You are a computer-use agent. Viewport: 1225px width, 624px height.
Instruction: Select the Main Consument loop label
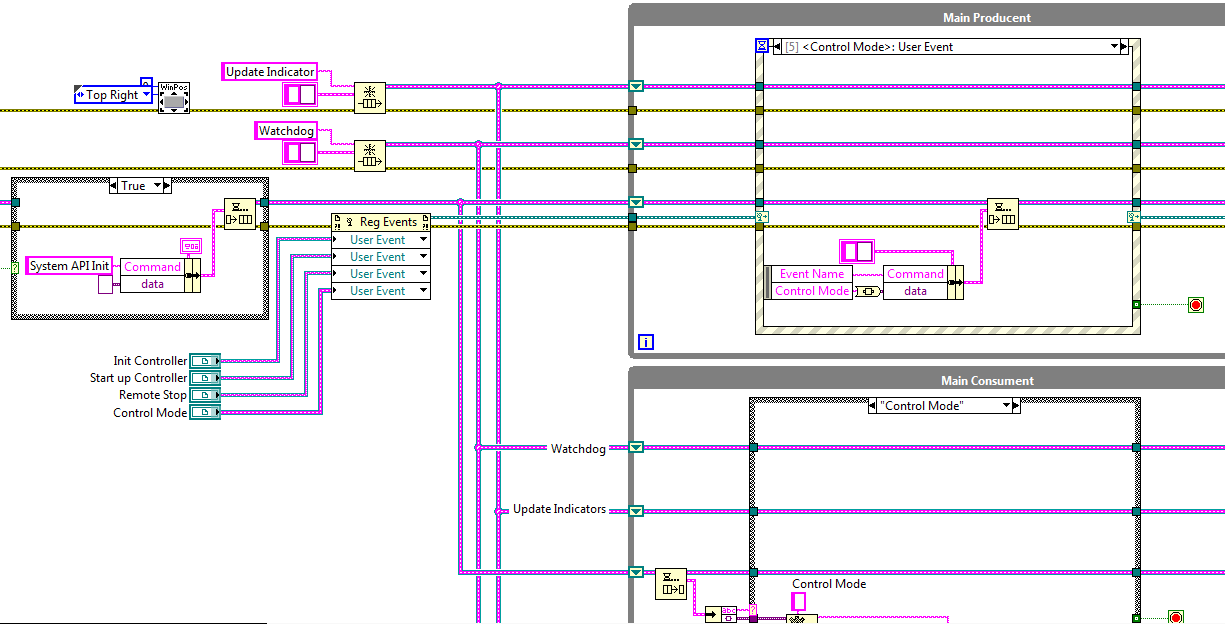click(x=987, y=381)
